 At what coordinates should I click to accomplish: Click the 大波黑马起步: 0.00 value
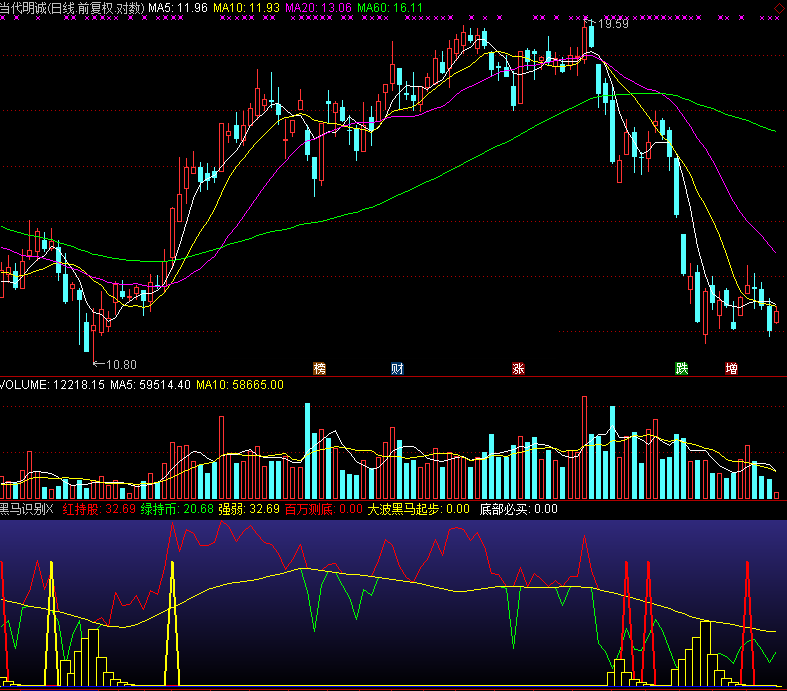(x=419, y=509)
